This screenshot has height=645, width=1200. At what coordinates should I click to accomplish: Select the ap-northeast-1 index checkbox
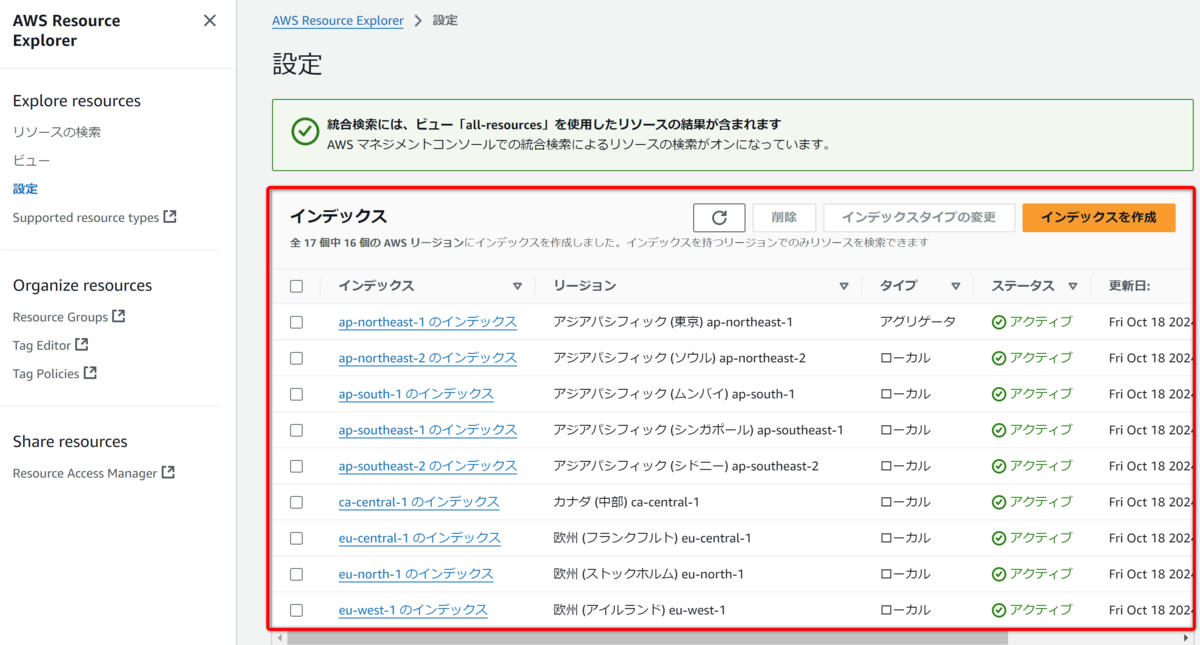[296, 322]
